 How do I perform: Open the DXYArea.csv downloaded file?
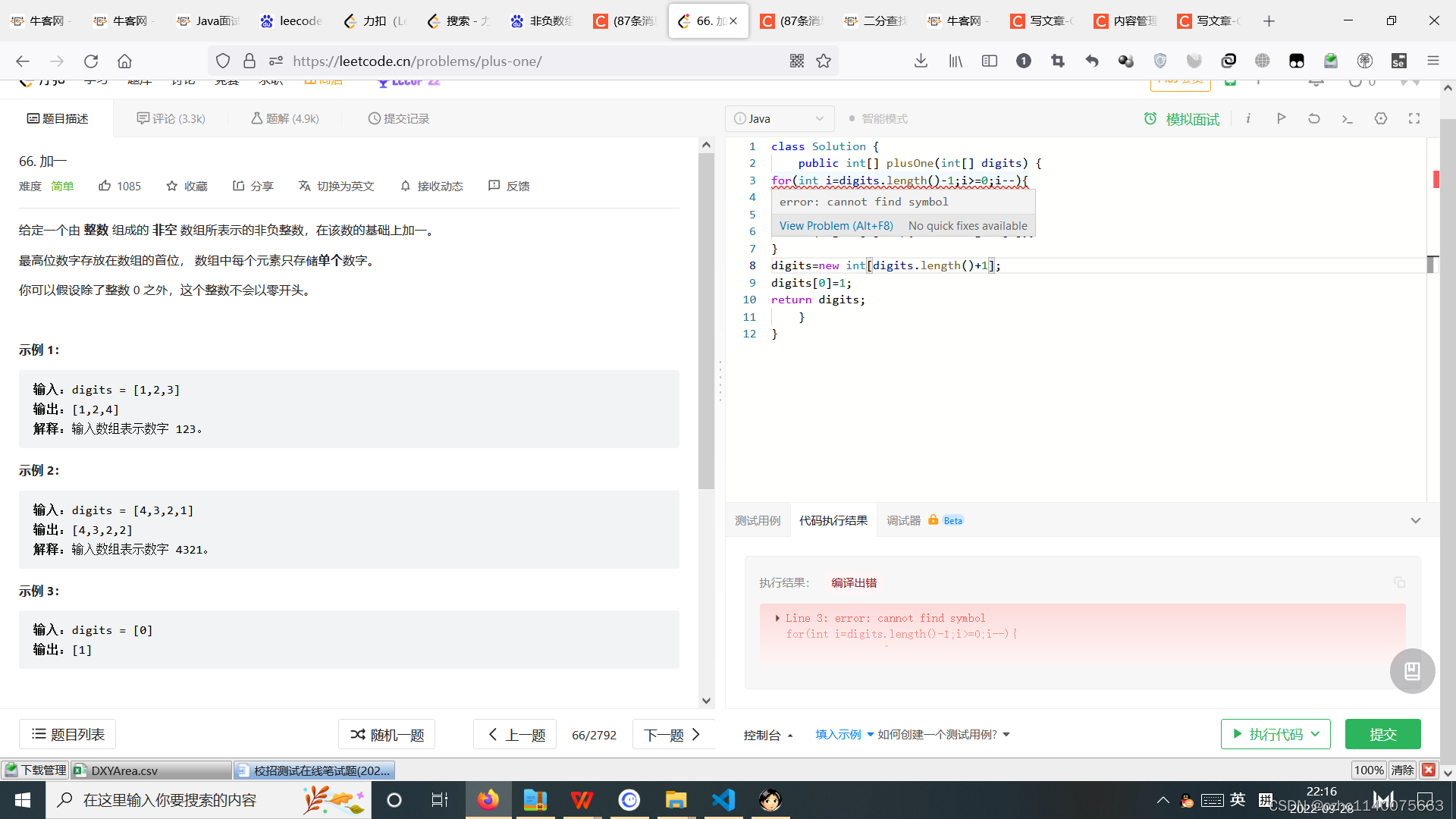(x=152, y=770)
